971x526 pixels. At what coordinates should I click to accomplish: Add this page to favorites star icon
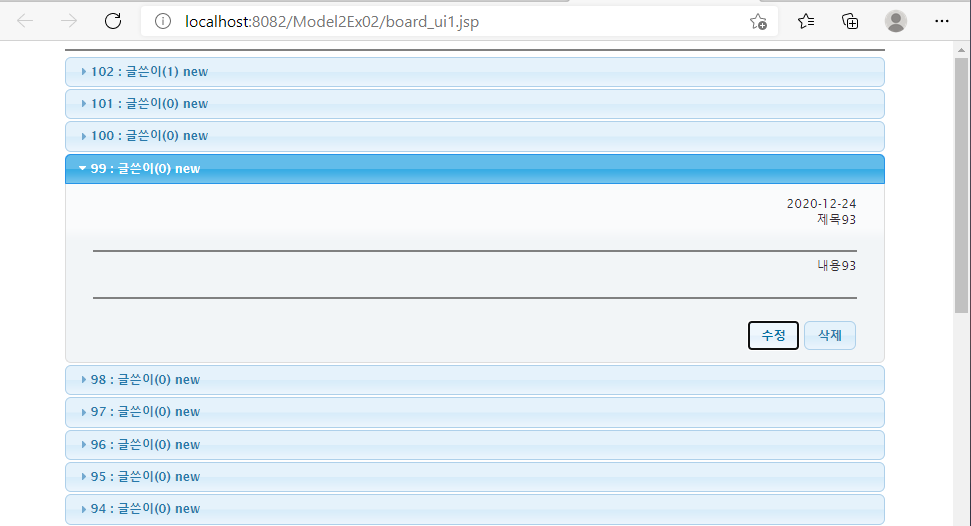pos(758,22)
